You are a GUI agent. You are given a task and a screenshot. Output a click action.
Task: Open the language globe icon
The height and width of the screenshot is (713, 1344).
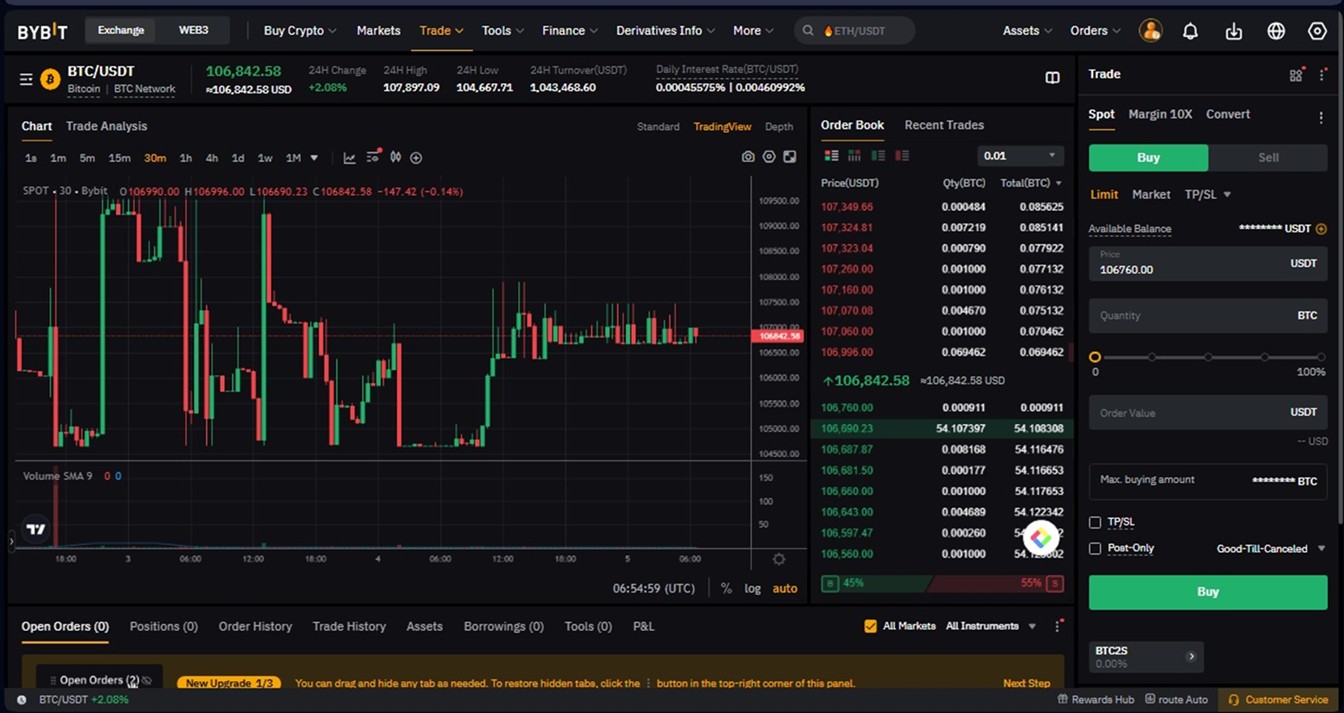click(x=1276, y=31)
